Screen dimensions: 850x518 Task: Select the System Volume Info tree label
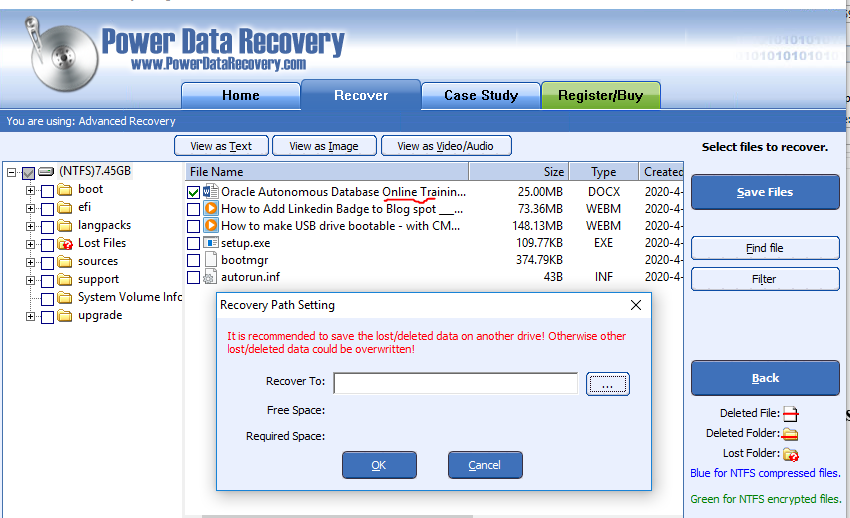(x=130, y=297)
